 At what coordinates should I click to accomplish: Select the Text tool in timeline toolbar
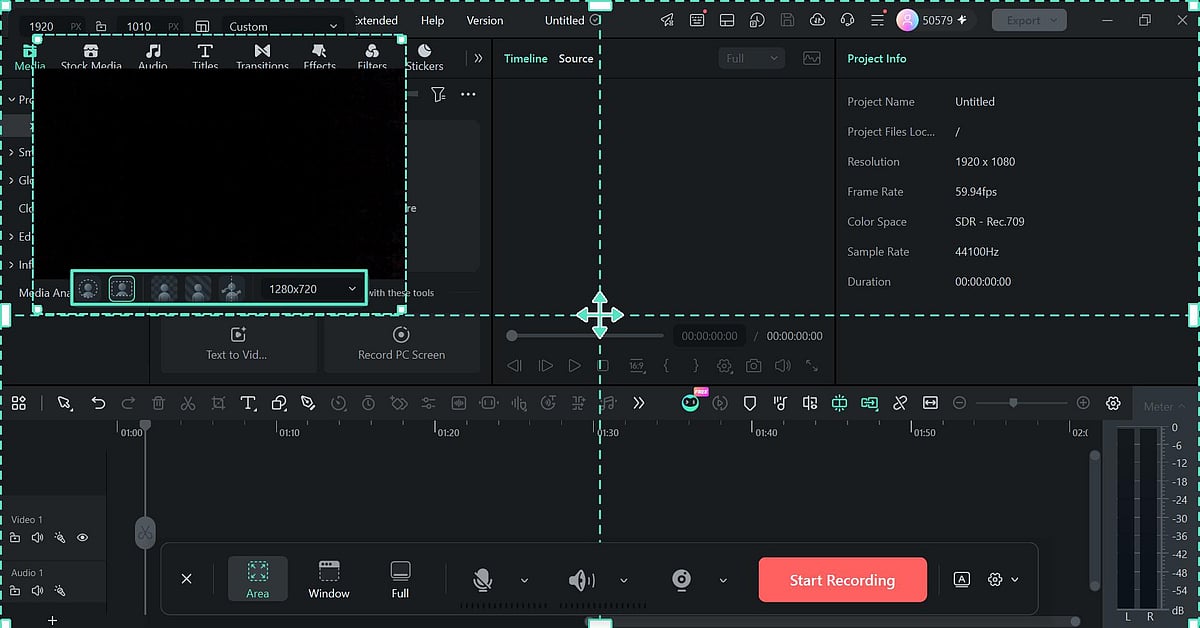248,403
